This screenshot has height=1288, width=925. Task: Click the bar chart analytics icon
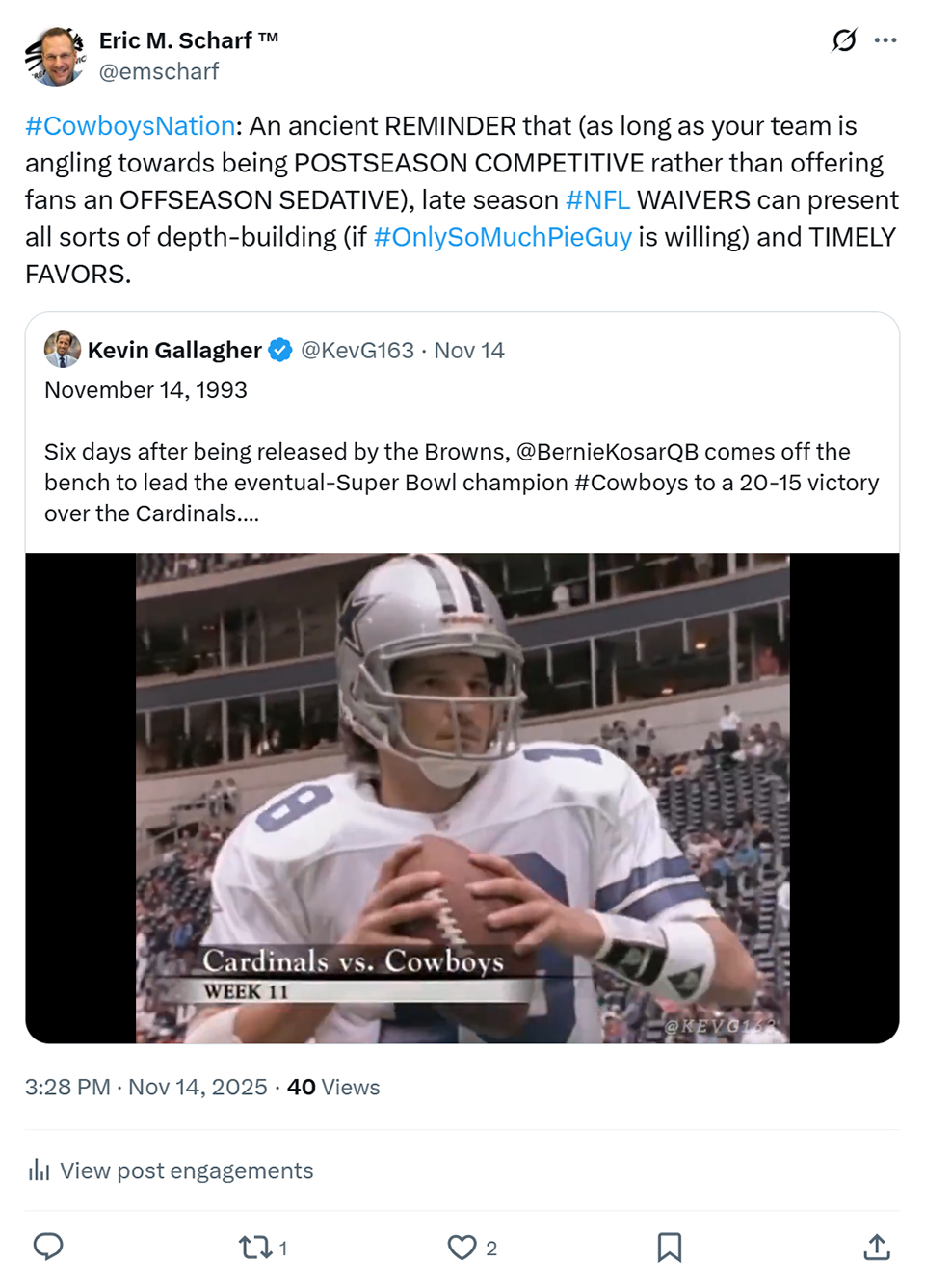(39, 1170)
